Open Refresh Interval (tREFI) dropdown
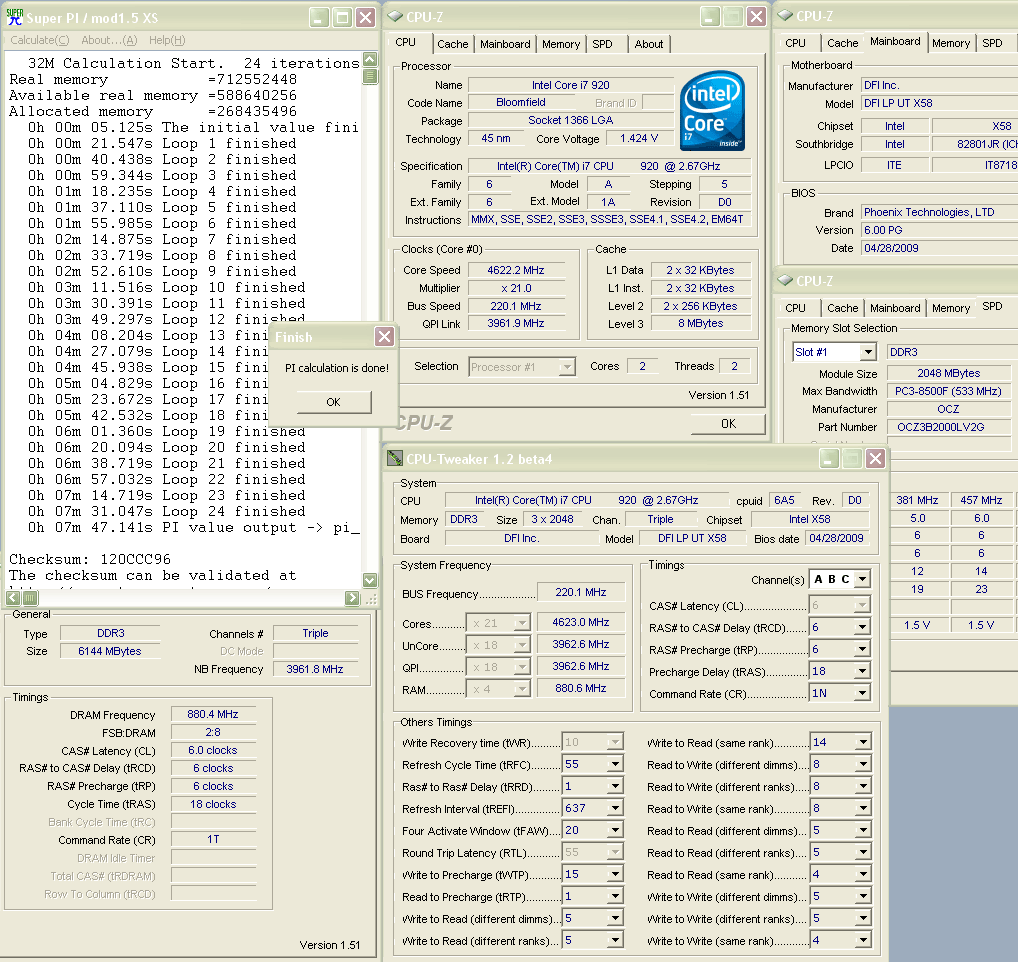Screen dimensions: 1018x962 tap(615, 808)
